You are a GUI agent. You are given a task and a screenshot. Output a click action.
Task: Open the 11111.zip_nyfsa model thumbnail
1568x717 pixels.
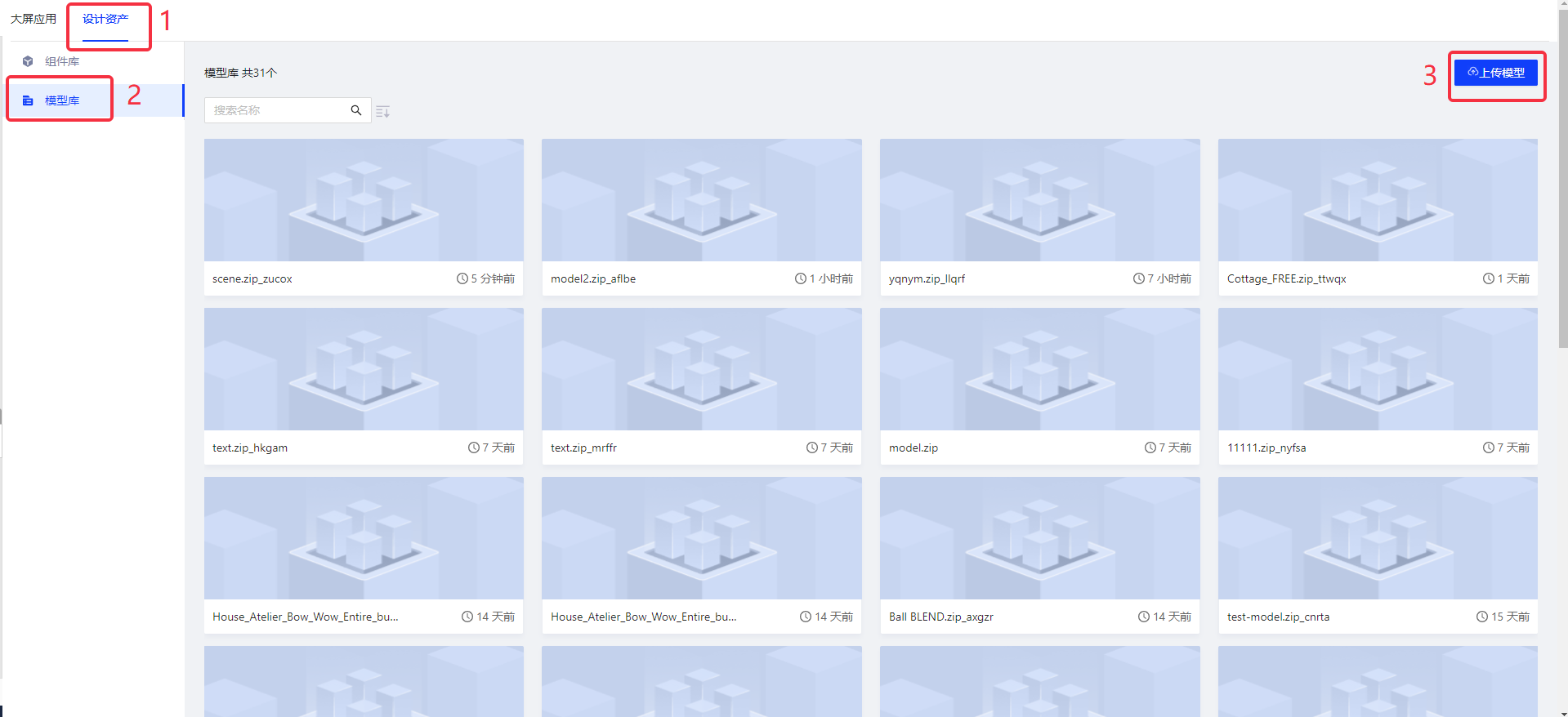tap(1378, 369)
